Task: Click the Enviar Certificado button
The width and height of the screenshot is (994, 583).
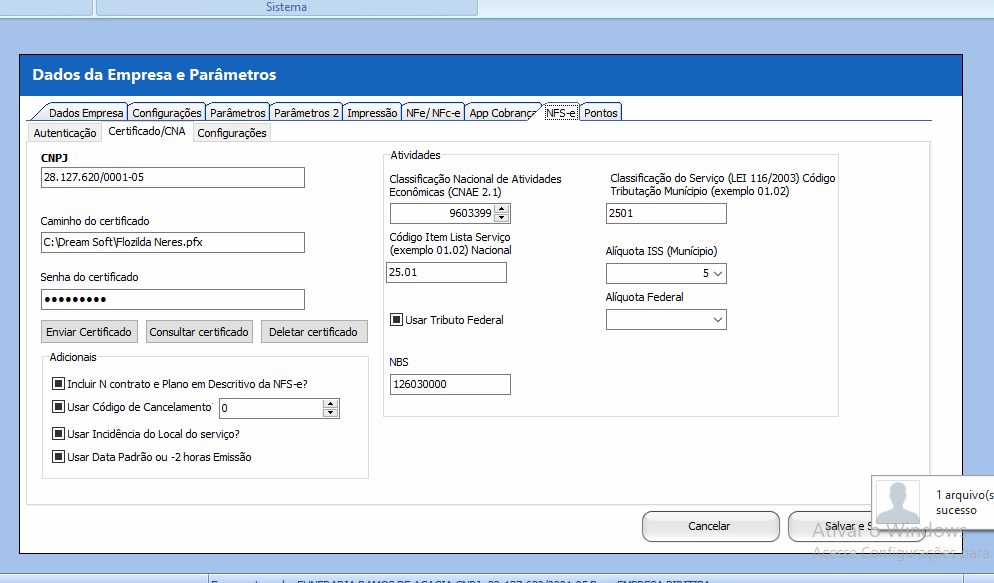Action: (89, 332)
